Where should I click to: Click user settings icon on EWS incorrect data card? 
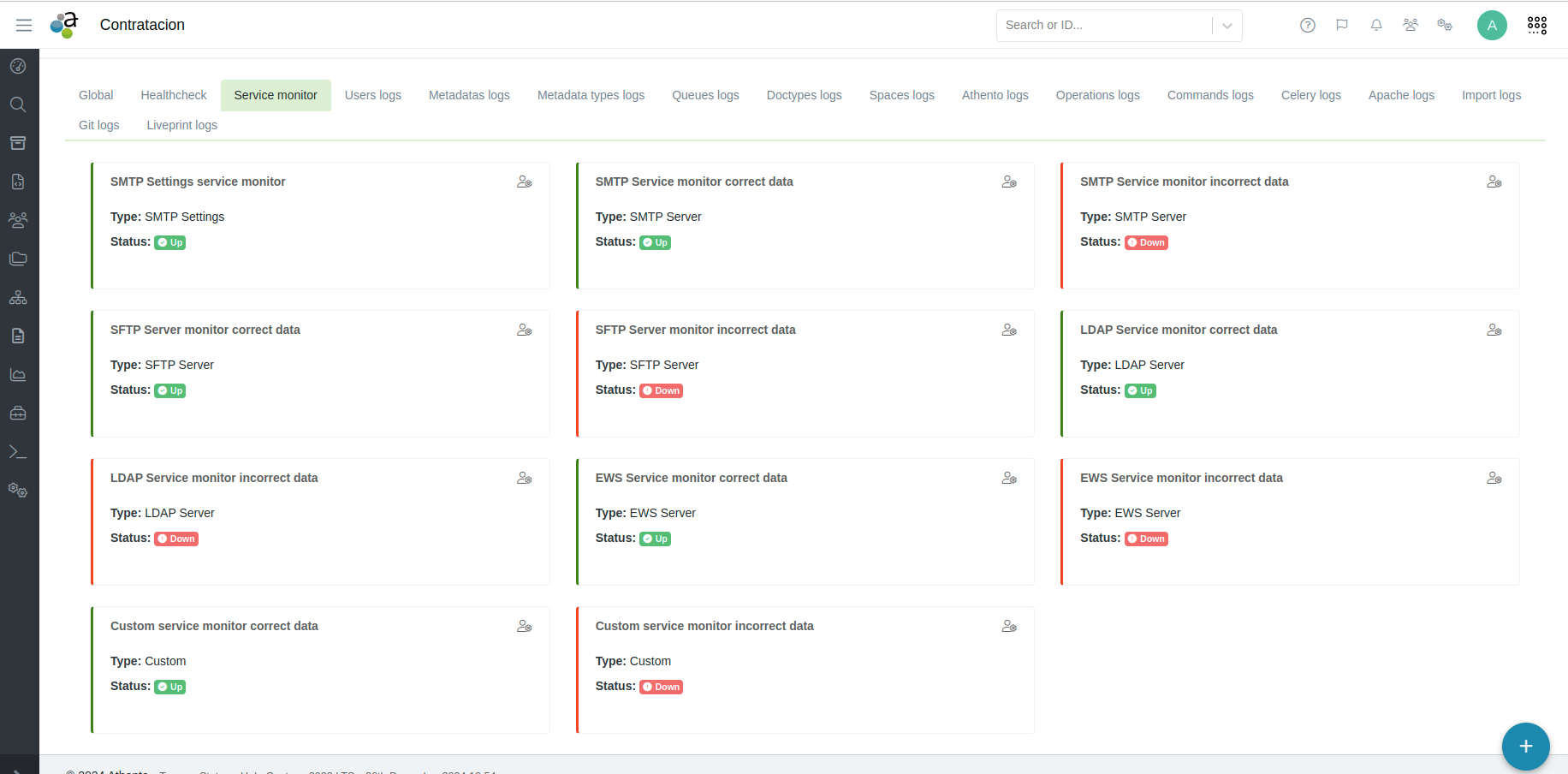[1494, 479]
